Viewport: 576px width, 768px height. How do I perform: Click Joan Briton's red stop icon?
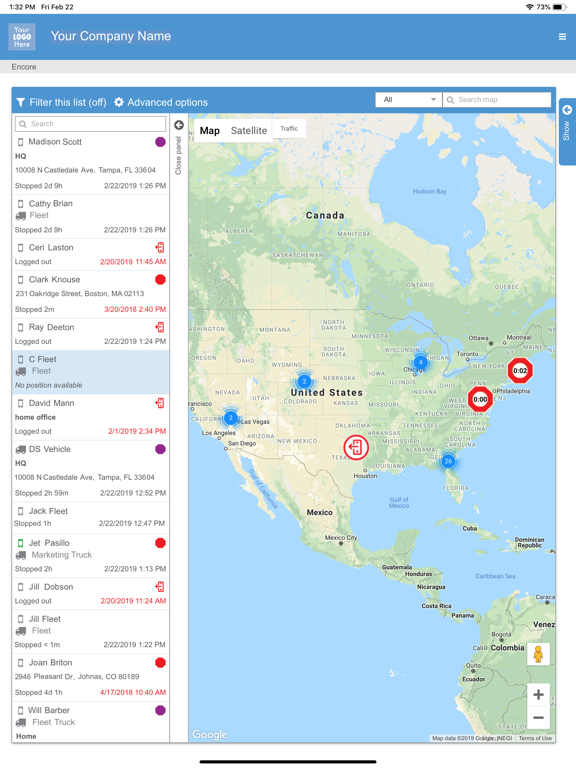[x=160, y=663]
